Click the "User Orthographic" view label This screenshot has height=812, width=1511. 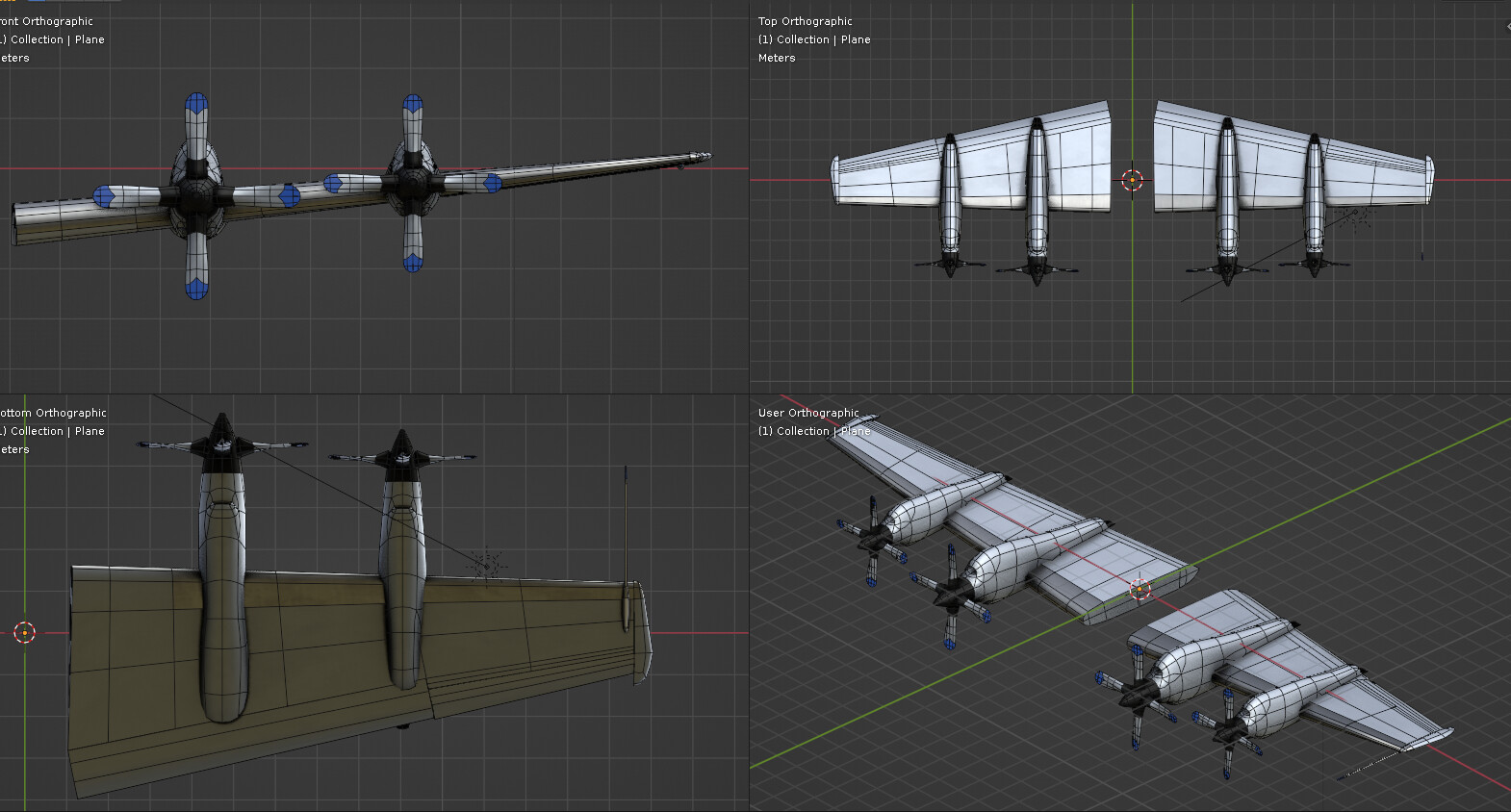pos(808,413)
